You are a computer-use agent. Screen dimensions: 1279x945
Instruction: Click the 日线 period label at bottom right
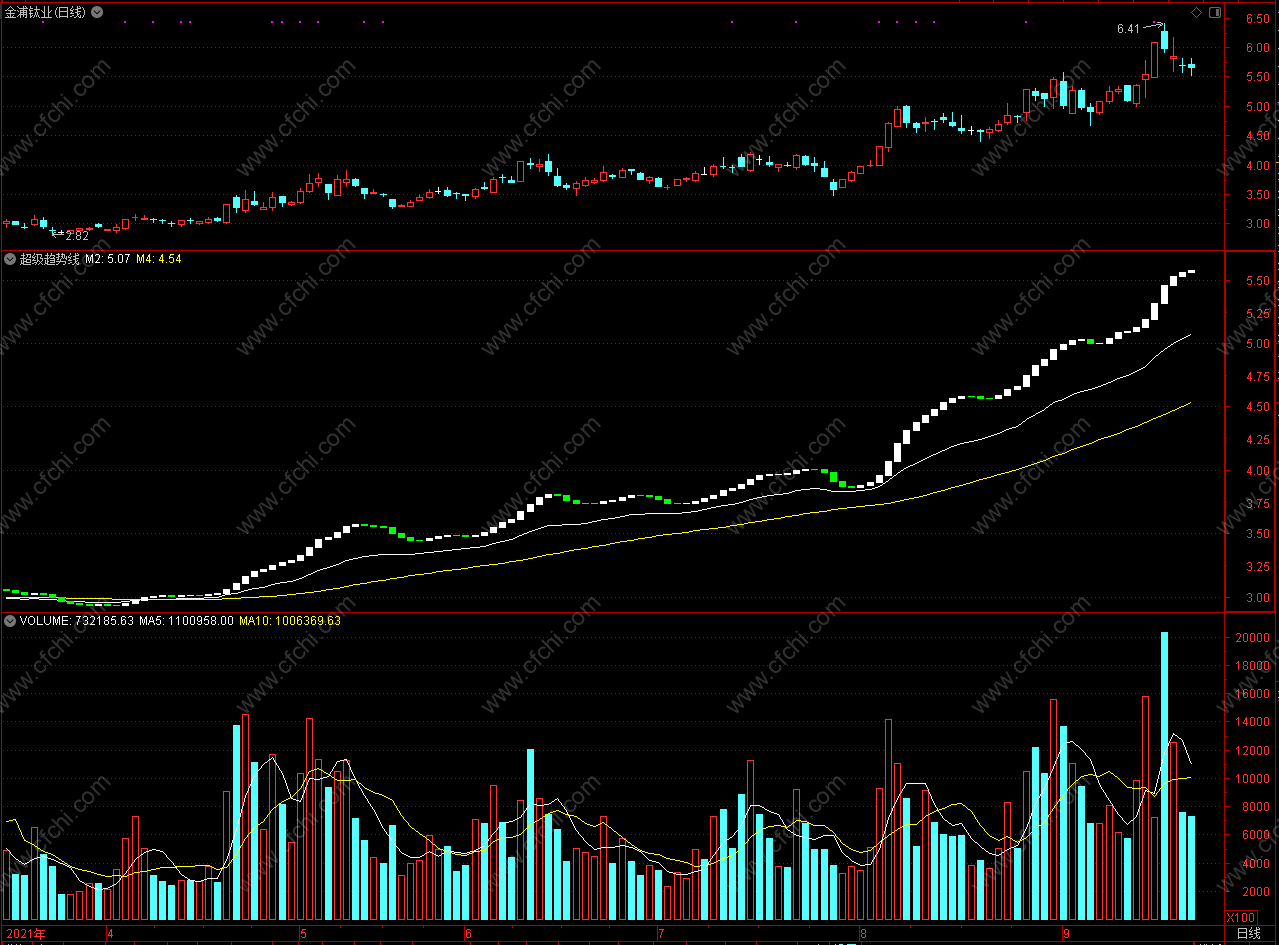1248,933
